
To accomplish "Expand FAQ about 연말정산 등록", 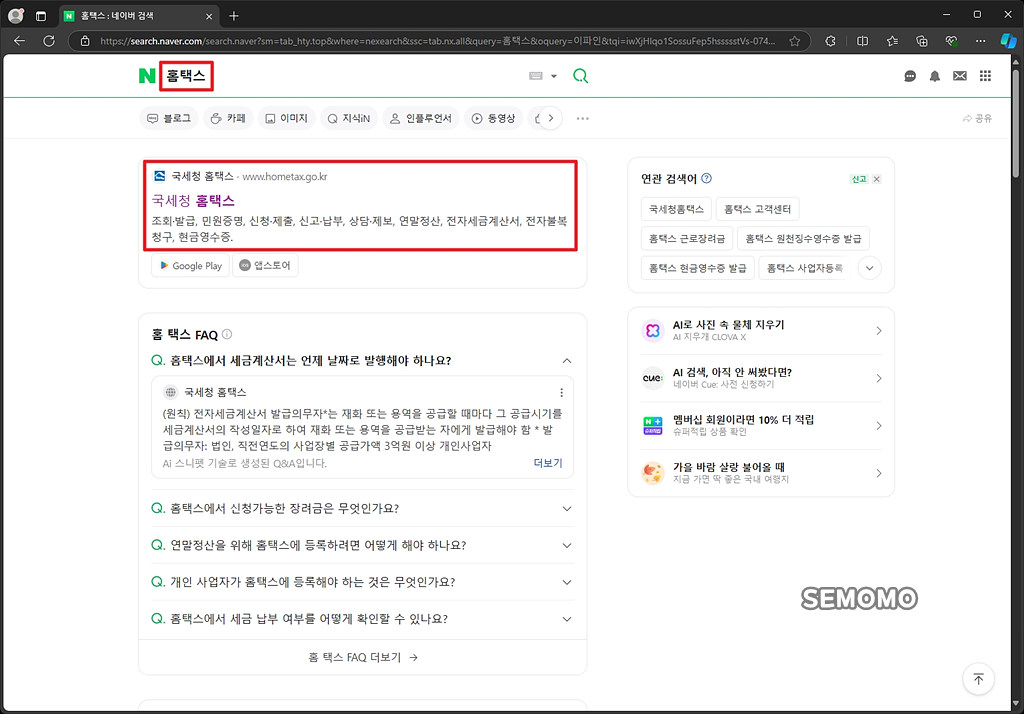I will pos(362,545).
